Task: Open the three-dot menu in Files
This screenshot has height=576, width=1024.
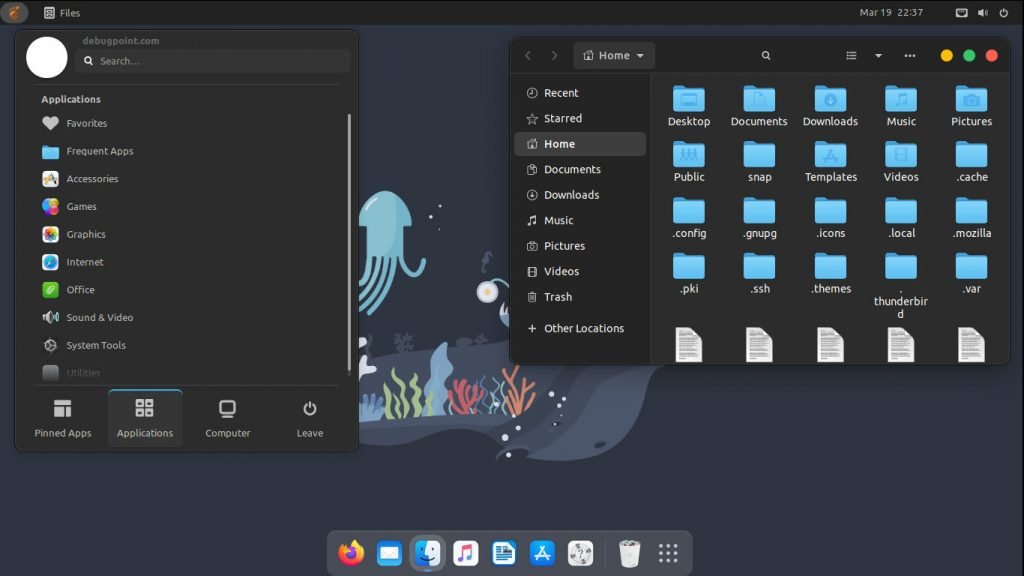Action: point(908,55)
